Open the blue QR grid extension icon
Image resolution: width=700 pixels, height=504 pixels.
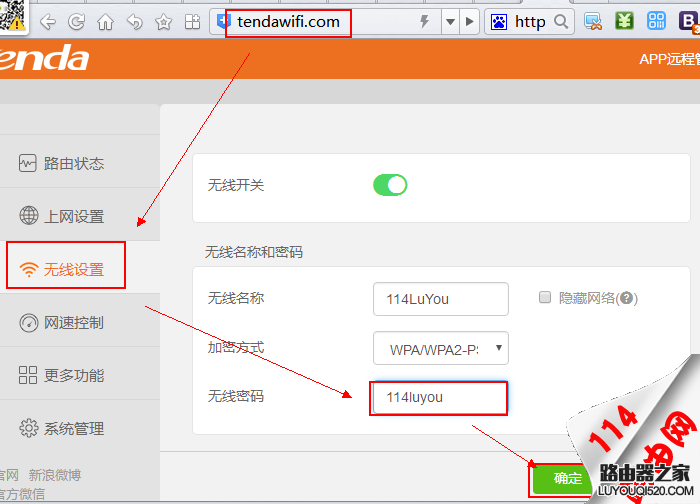(656, 21)
